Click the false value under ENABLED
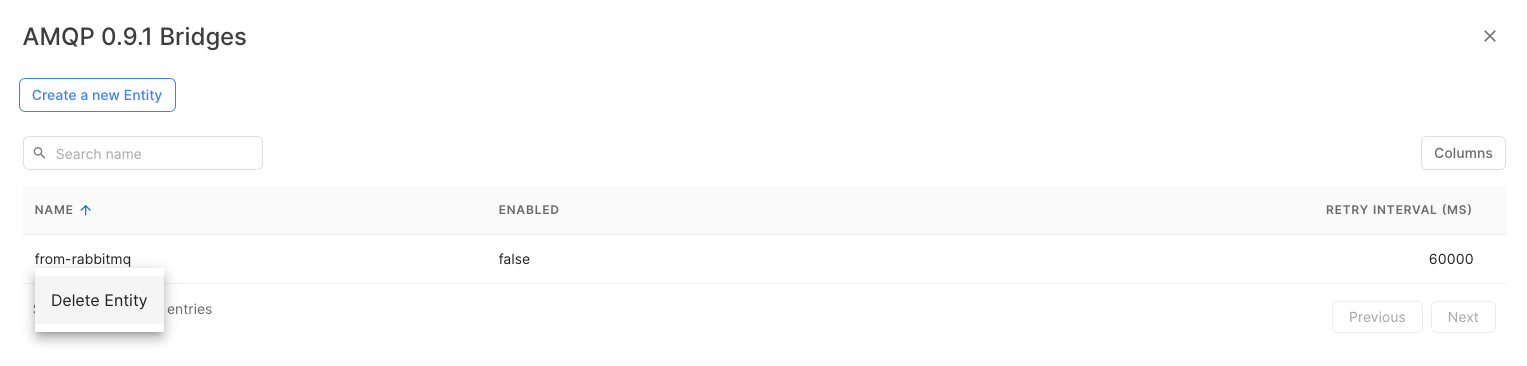The image size is (1527, 366). [x=514, y=259]
